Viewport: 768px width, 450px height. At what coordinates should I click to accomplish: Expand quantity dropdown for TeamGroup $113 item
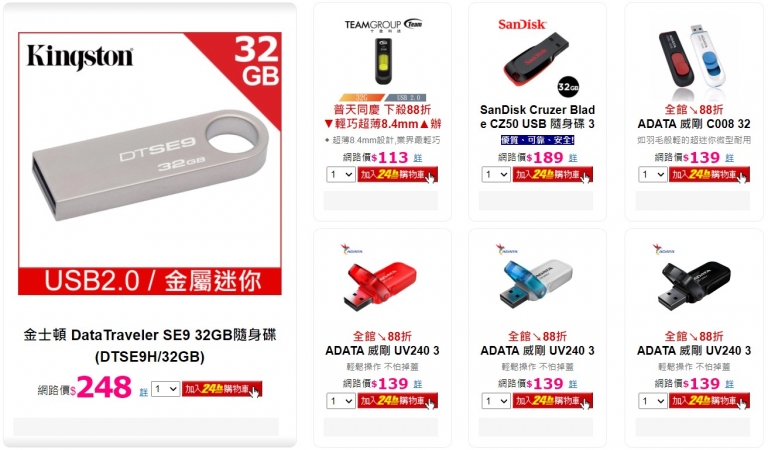point(341,174)
